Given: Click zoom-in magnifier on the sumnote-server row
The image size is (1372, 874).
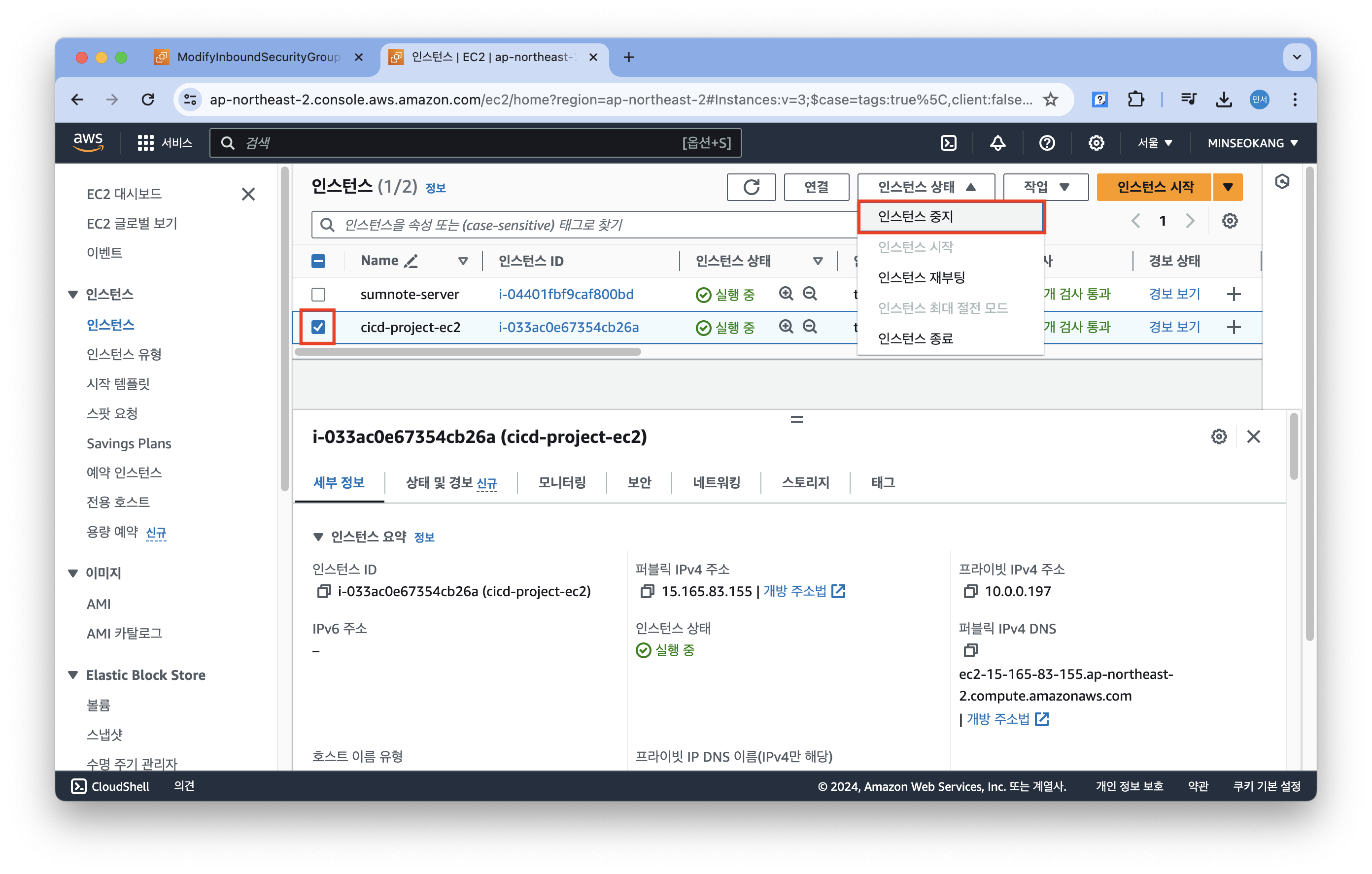Looking at the screenshot, I should pos(786,294).
